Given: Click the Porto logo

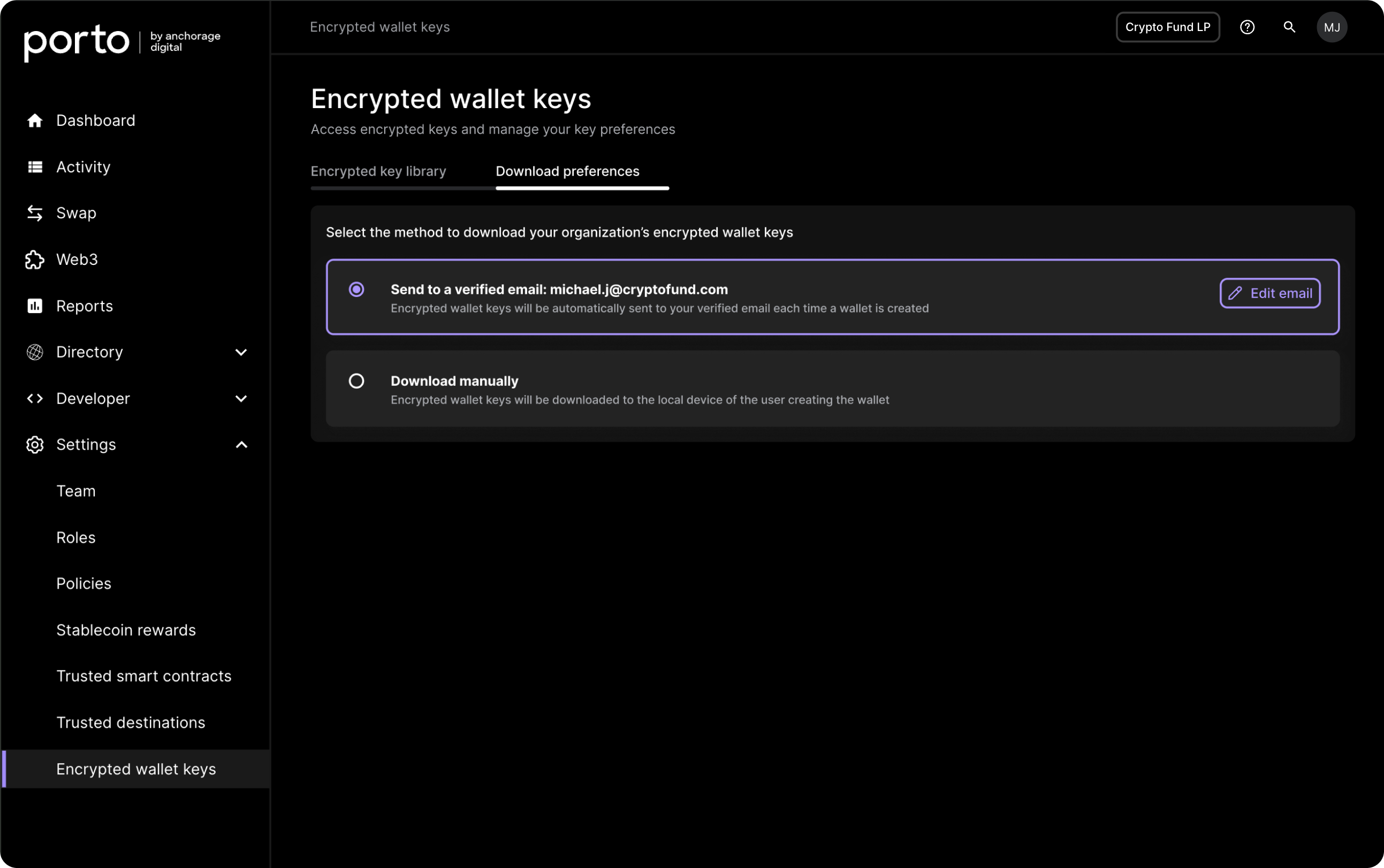Looking at the screenshot, I should pos(77,42).
